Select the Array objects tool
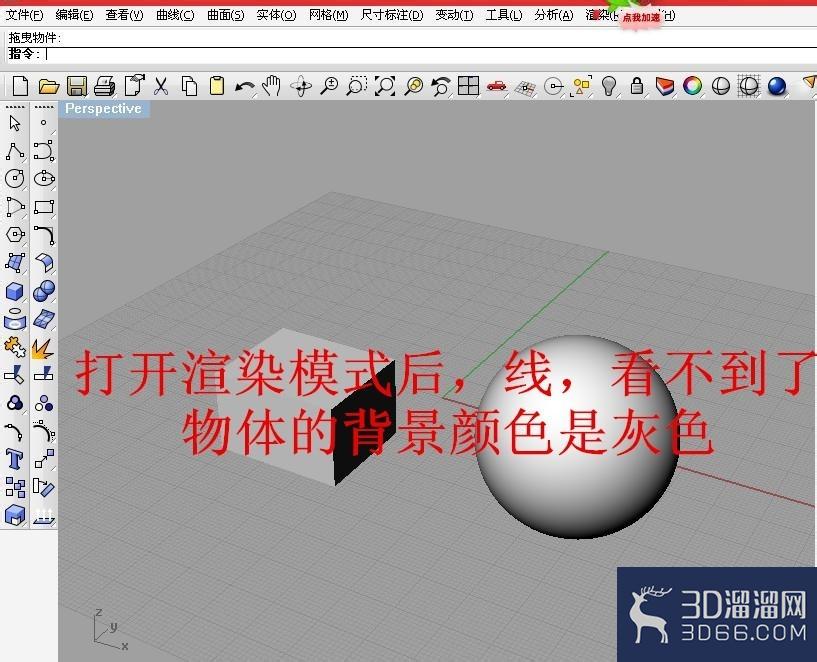Viewport: 817px width, 662px height. [15, 488]
